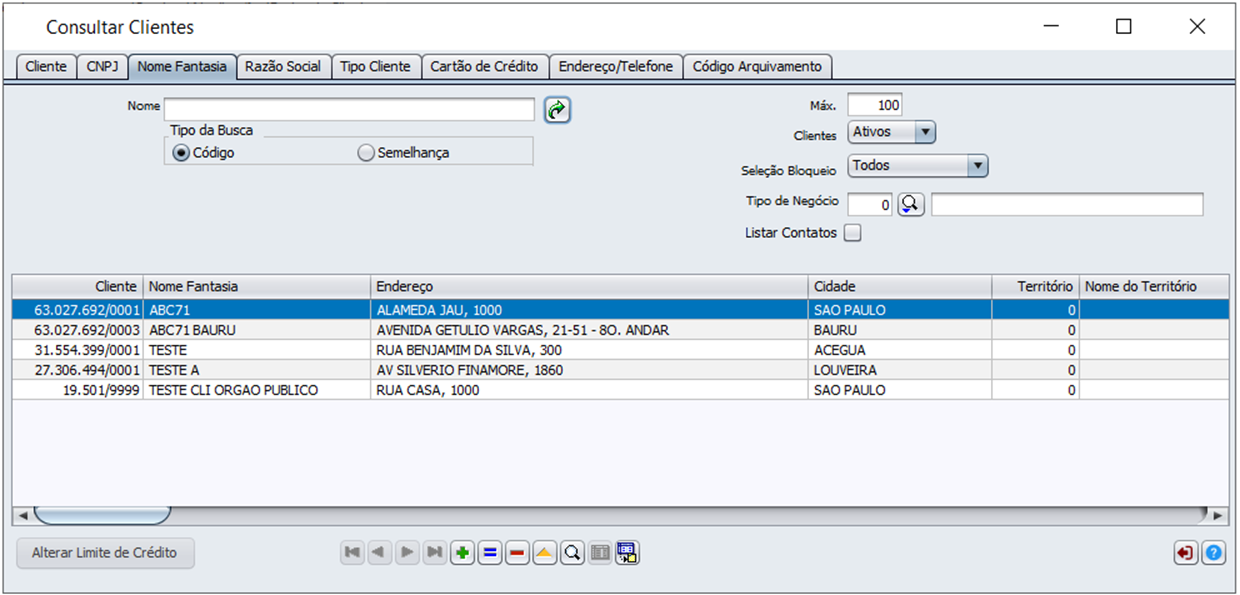Click the city cell LOUVEIRA

tap(845, 370)
